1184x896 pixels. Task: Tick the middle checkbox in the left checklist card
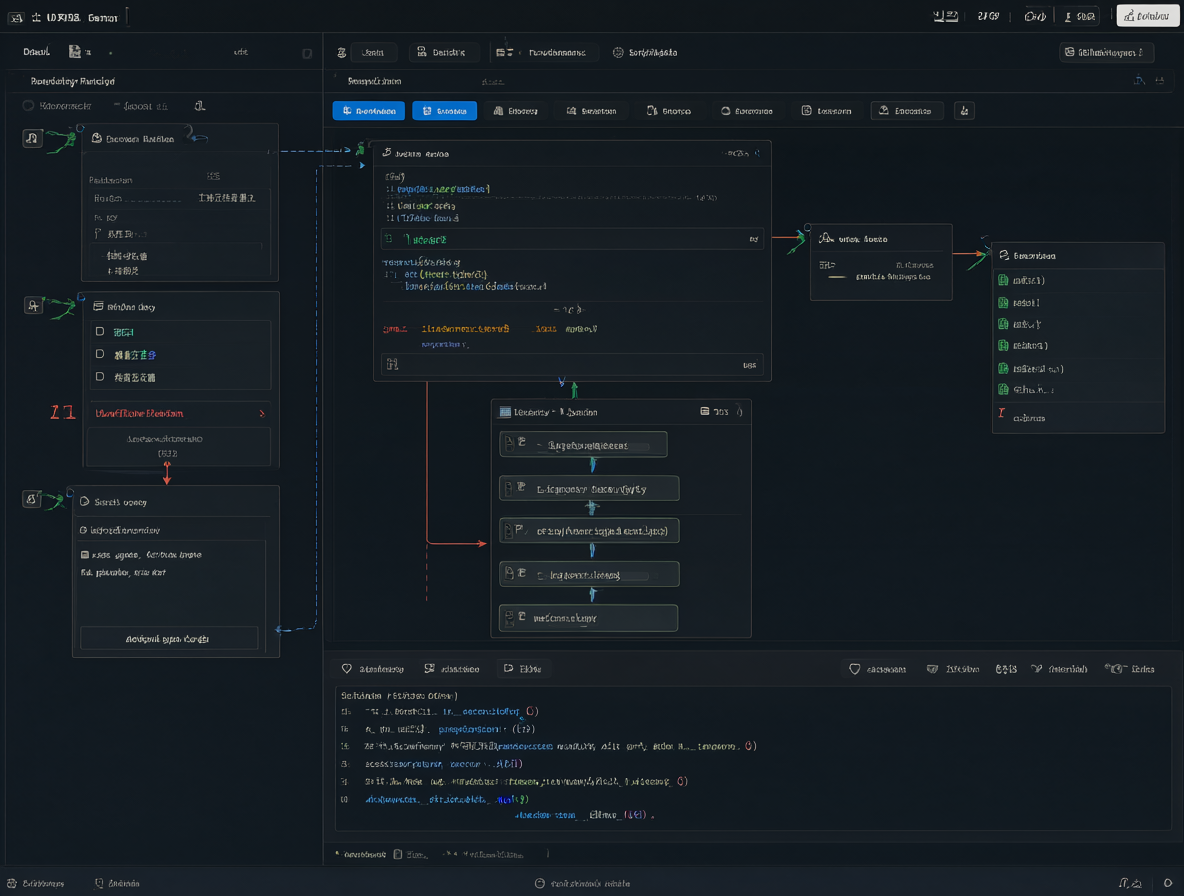pos(100,354)
